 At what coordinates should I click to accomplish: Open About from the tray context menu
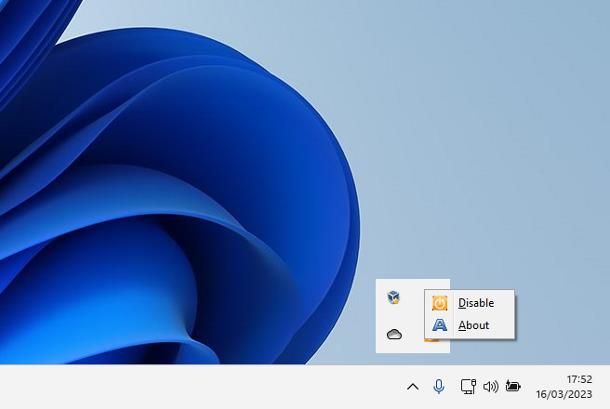pos(470,325)
